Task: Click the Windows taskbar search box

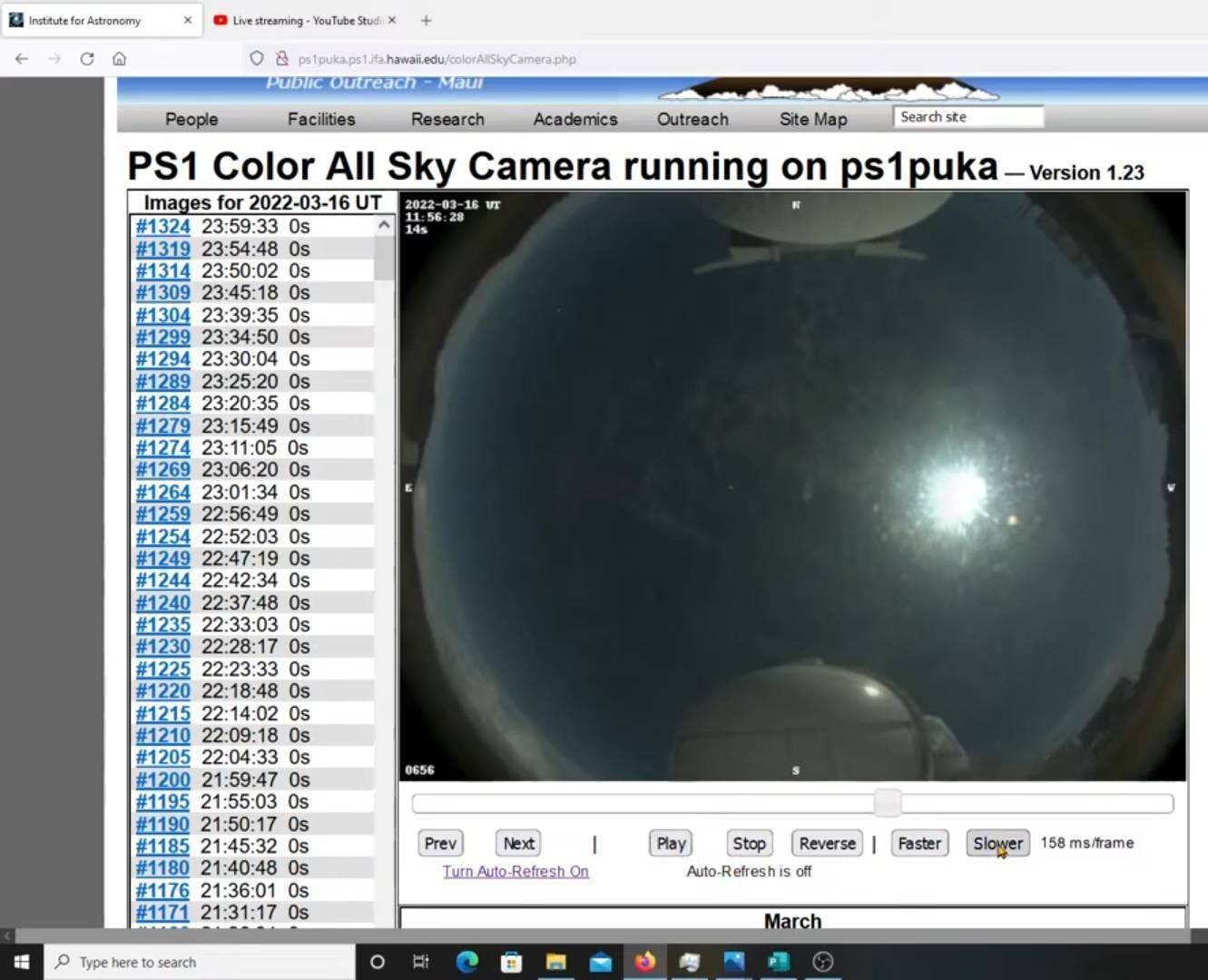Action: (199, 962)
